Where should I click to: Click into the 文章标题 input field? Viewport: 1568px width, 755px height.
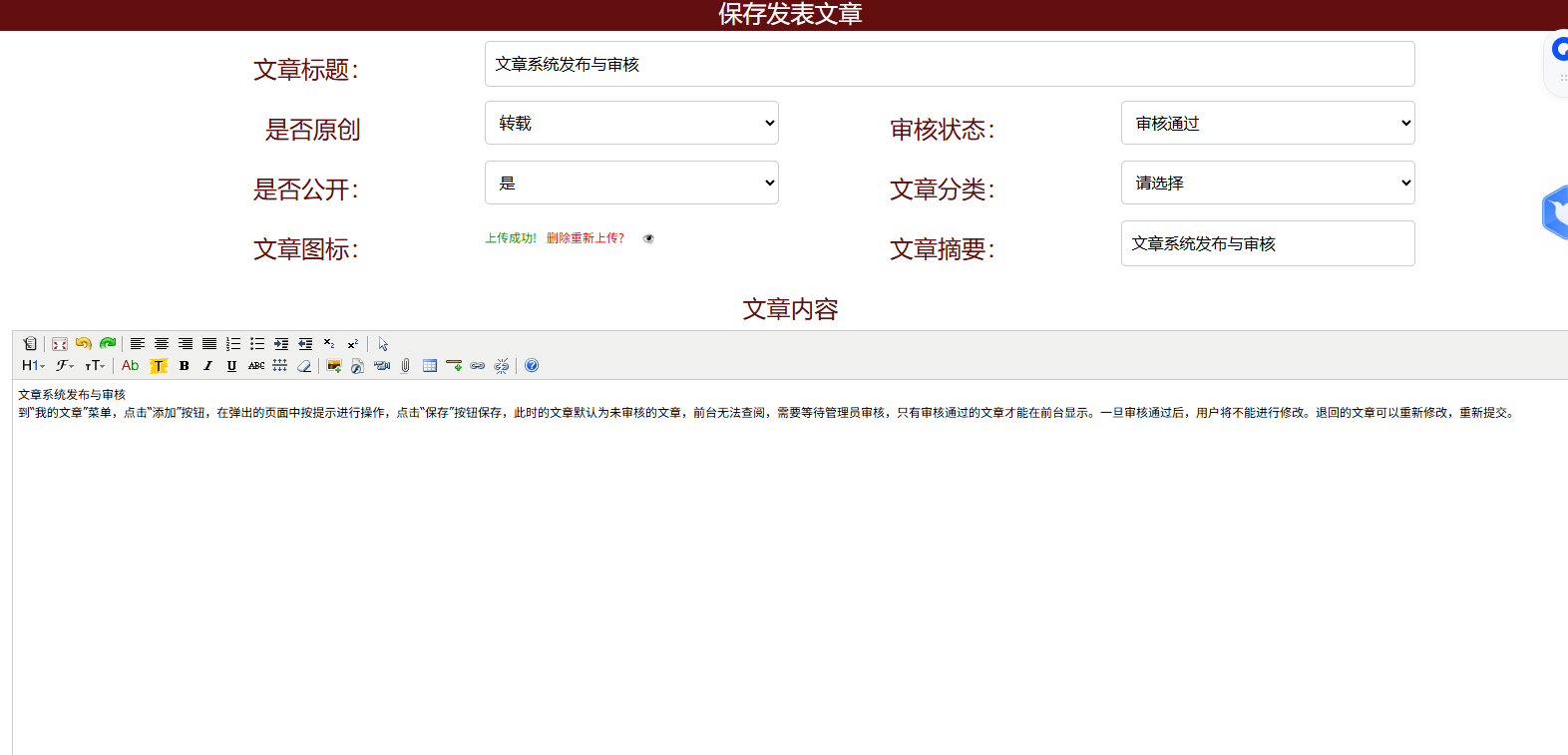(949, 64)
